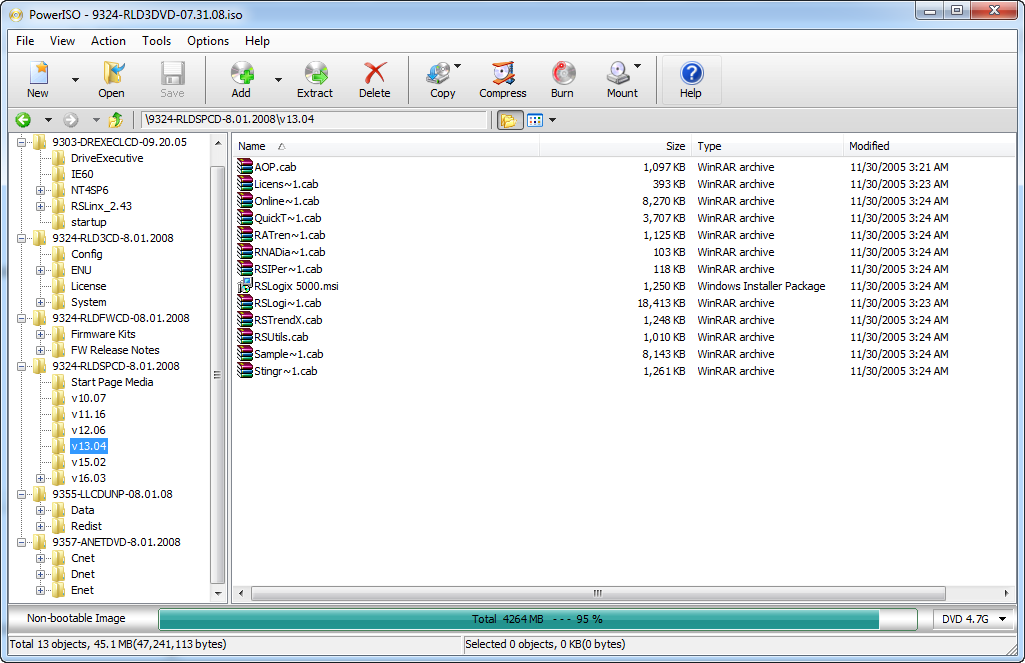Click the file list horizontal scrollbar thumb
This screenshot has width=1025, height=663.
pos(597,593)
